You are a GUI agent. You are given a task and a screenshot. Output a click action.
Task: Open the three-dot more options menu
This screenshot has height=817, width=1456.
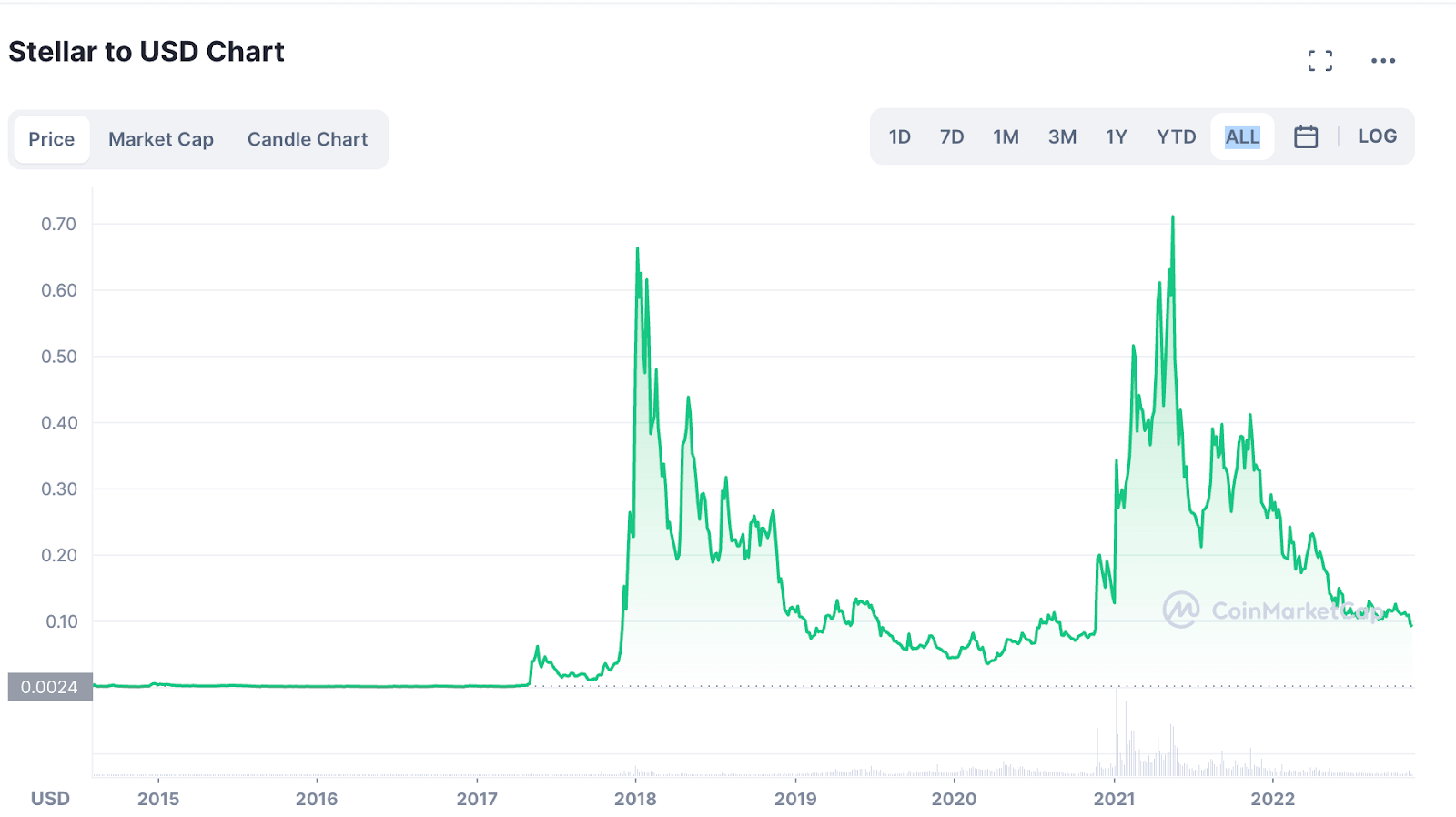1382,61
